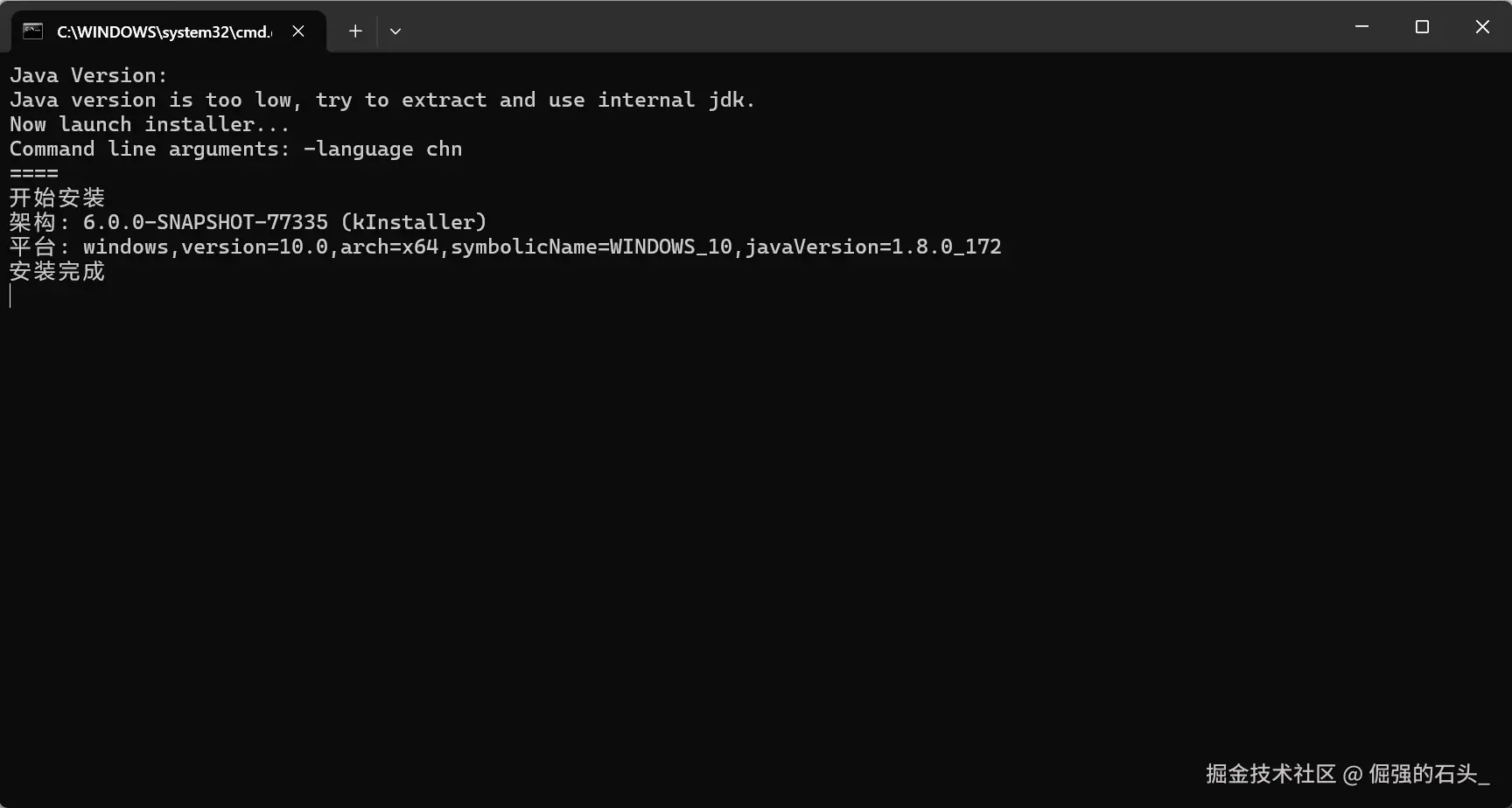
Task: Click the "Java version is too low" message
Action: [382, 100]
